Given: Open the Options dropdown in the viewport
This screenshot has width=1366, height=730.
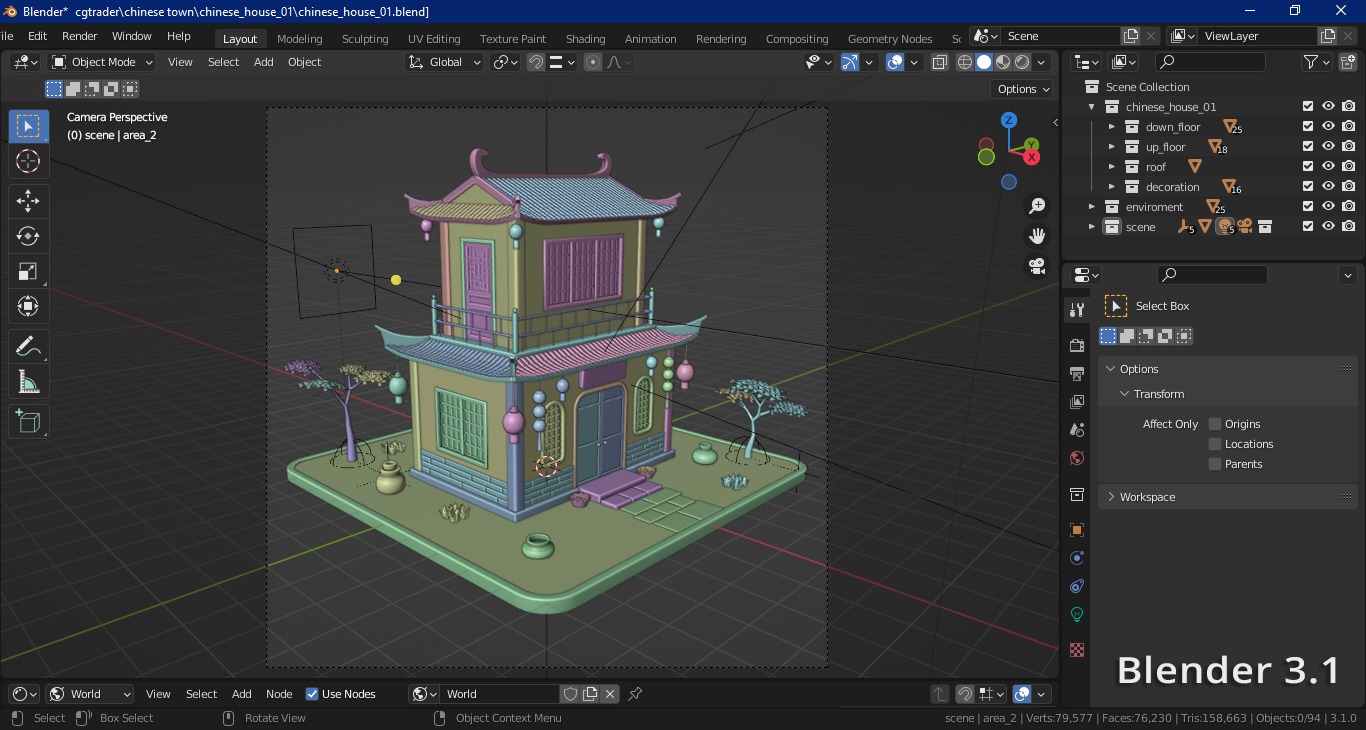Looking at the screenshot, I should tap(1023, 89).
